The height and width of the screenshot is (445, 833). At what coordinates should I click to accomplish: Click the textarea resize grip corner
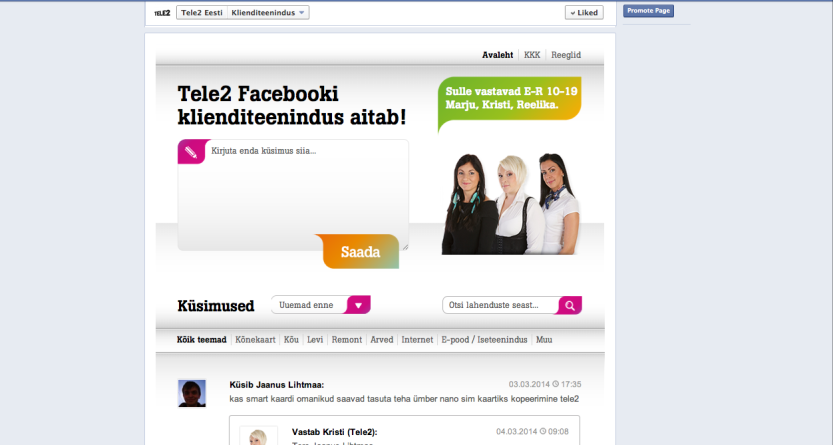(405, 247)
